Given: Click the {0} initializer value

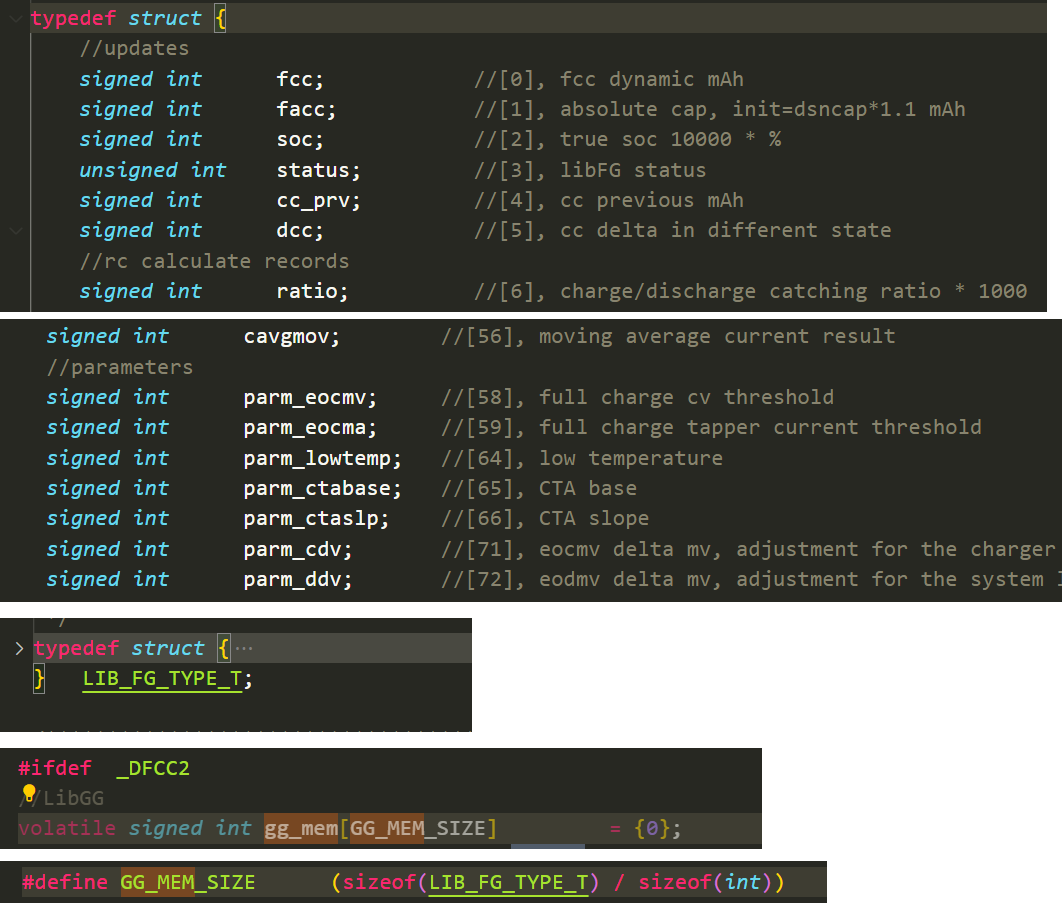Looking at the screenshot, I should pos(651,828).
